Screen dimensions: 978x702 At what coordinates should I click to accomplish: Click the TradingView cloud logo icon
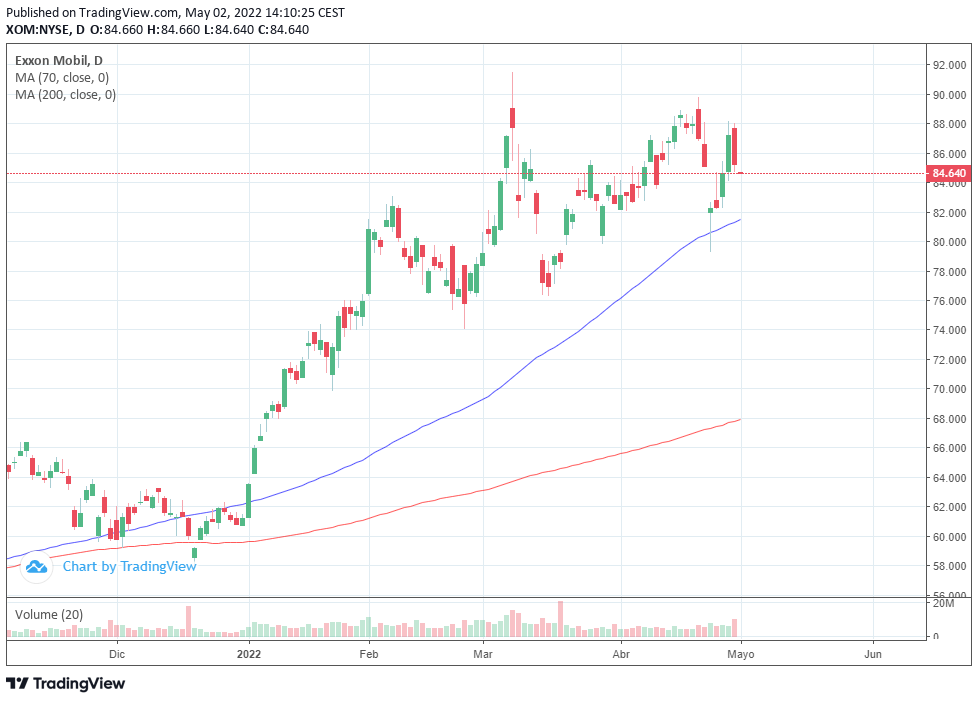[36, 567]
